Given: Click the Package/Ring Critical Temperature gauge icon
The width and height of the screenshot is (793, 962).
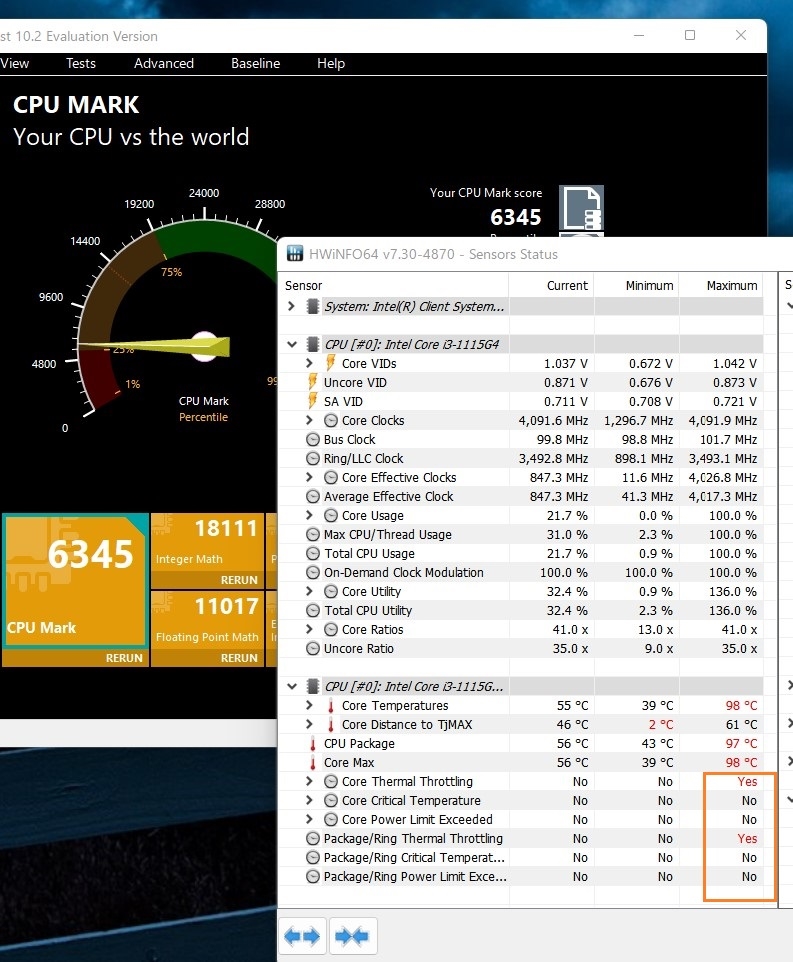Looking at the screenshot, I should 313,858.
